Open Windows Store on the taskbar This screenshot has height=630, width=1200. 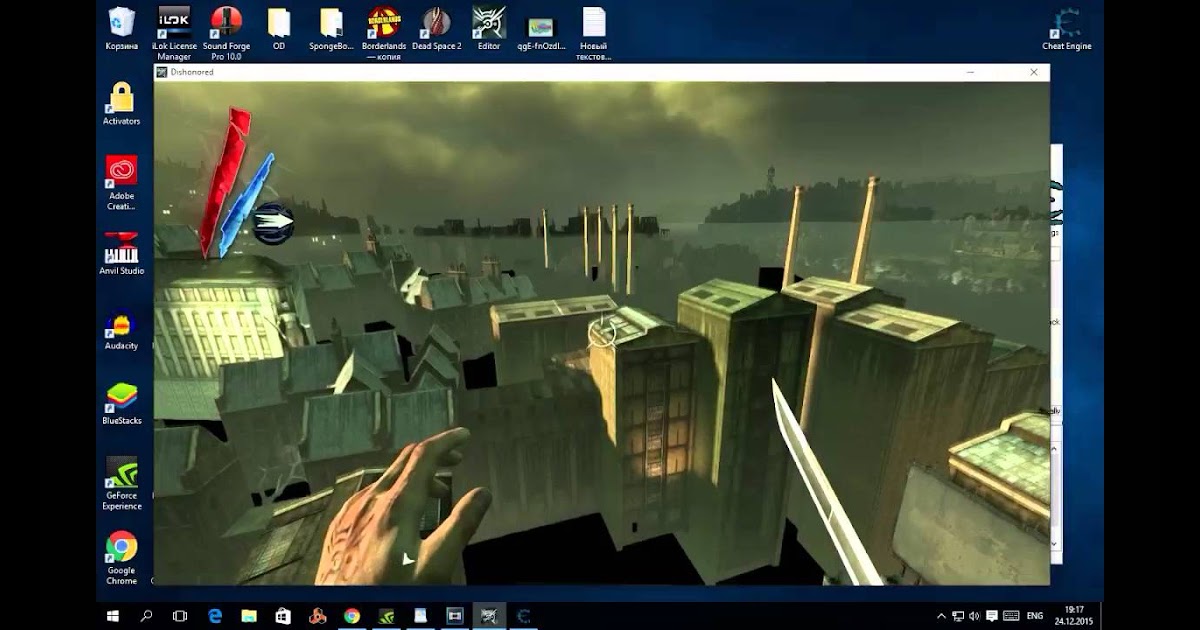pyautogui.click(x=283, y=616)
